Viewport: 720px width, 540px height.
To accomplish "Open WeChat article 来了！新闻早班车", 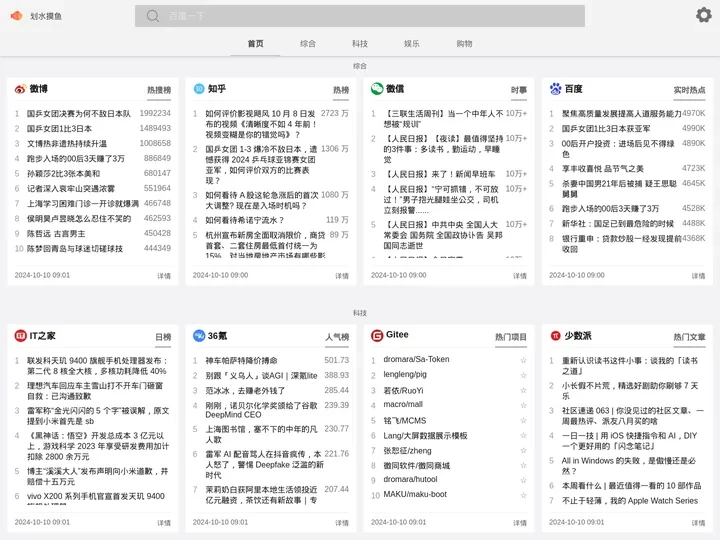I will click(x=439, y=174).
